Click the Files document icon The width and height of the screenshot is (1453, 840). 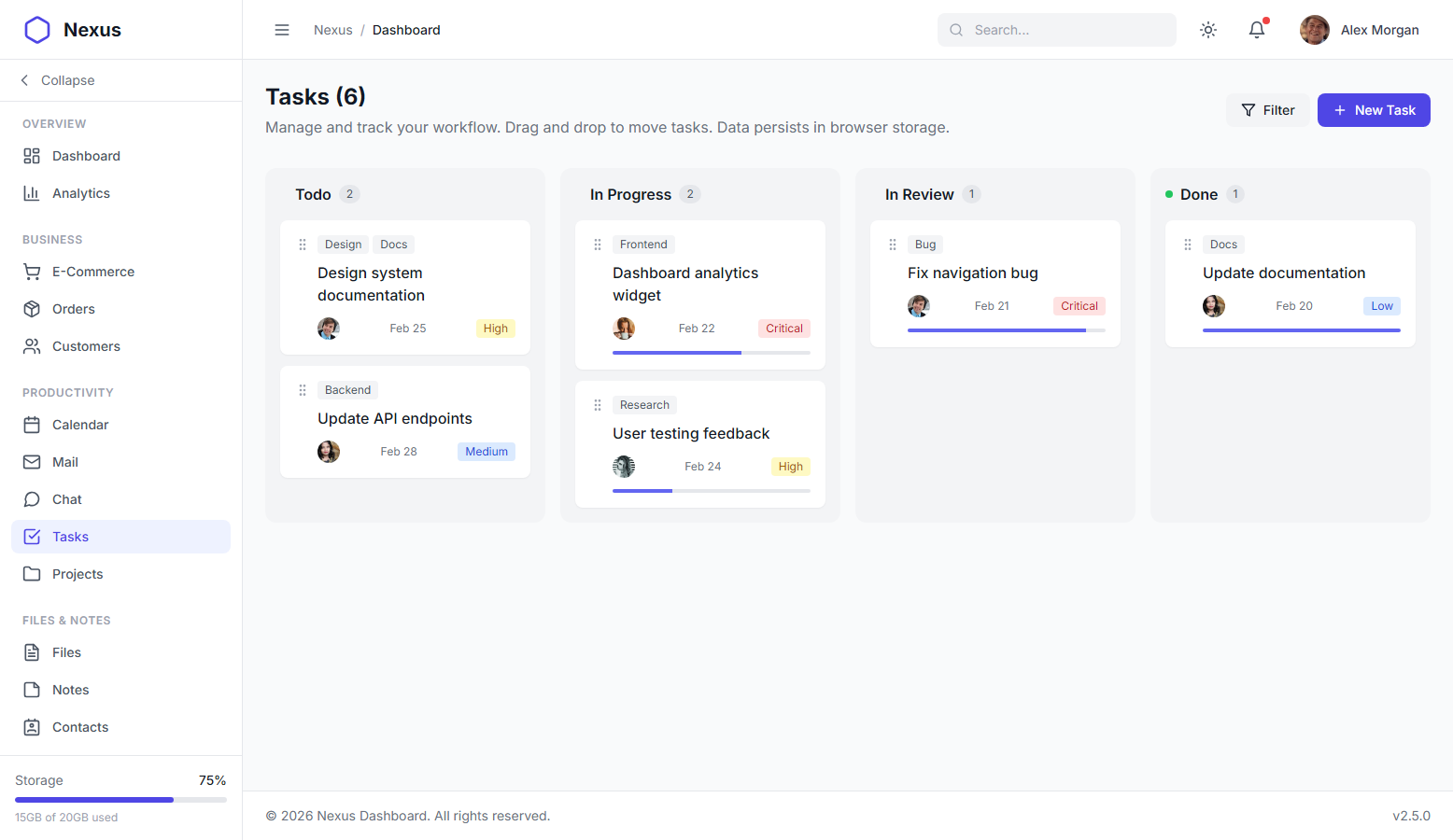32,652
